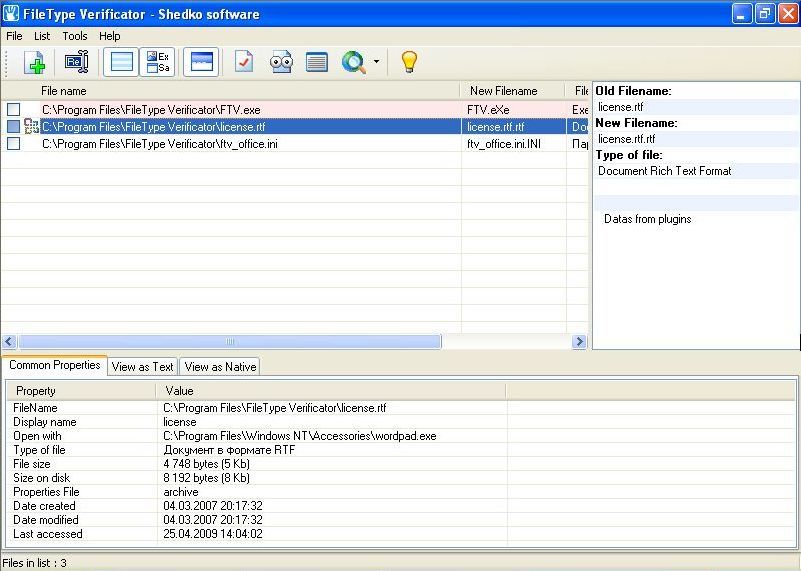Click the New Filename column header
Screen dimensions: 801x571
[512, 91]
